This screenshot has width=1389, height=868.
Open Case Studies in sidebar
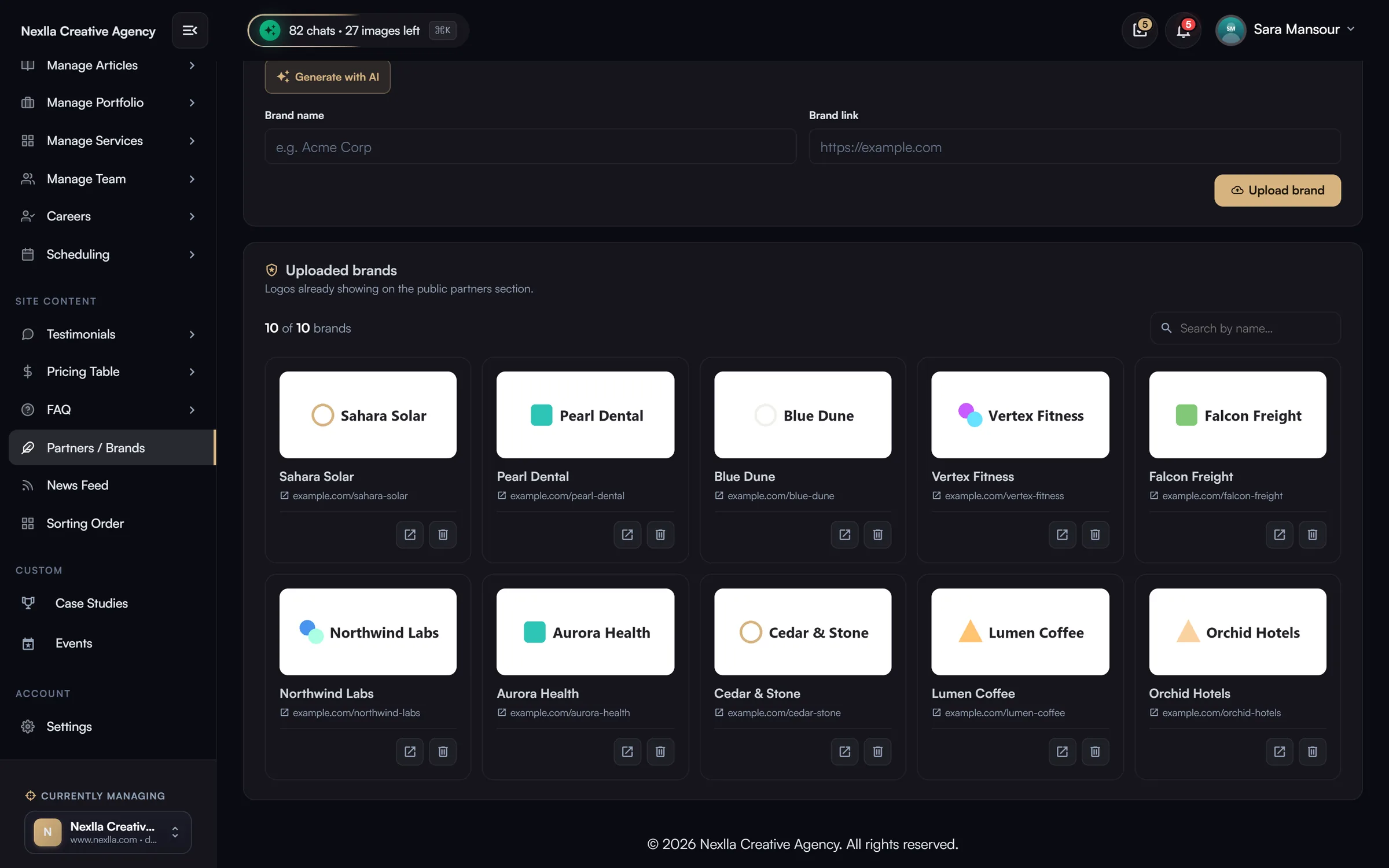pos(112,603)
